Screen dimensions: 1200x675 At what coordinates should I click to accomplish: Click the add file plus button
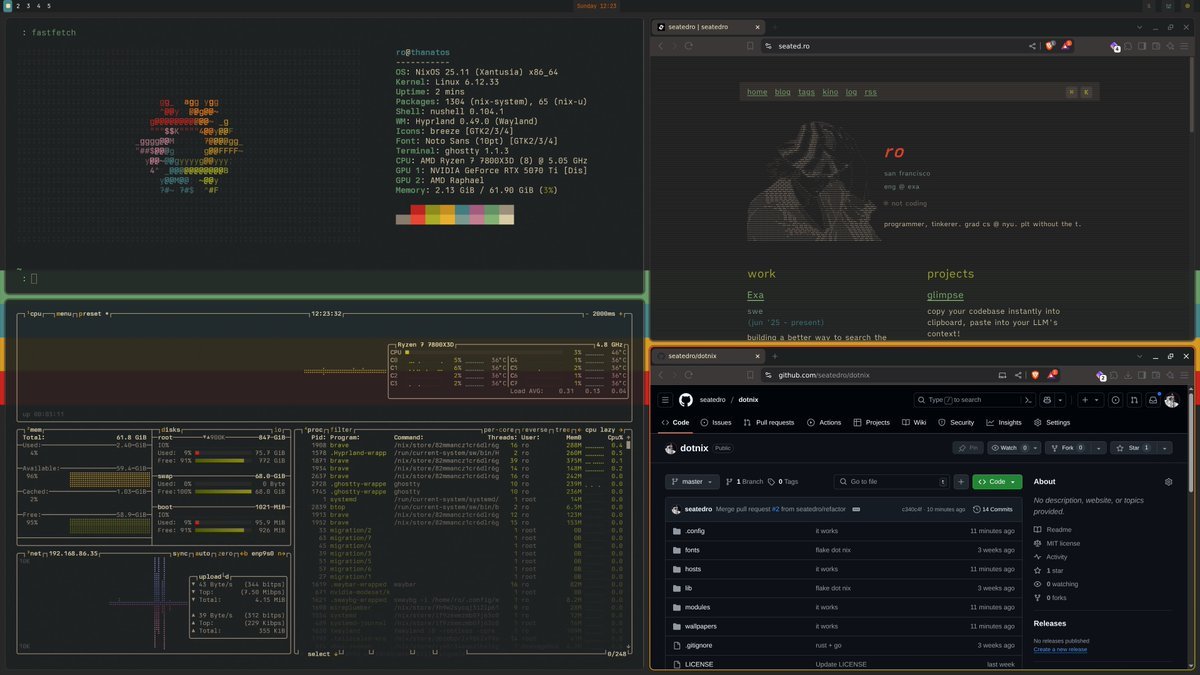[x=961, y=482]
